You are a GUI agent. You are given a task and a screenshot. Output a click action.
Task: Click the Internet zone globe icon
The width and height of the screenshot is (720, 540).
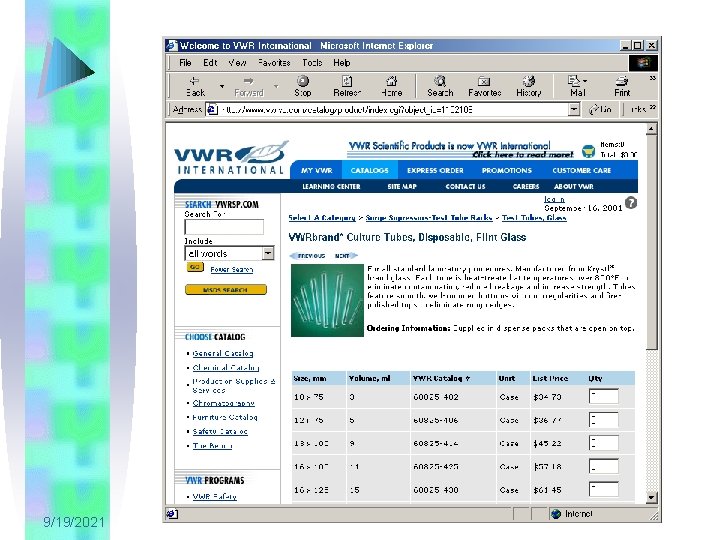(556, 514)
